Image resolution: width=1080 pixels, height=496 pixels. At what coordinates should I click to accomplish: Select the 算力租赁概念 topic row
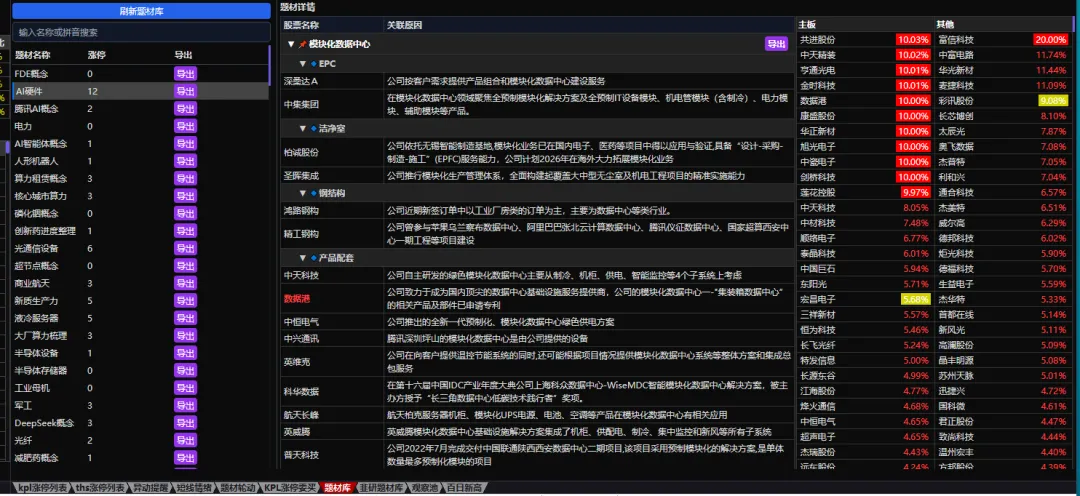pyautogui.click(x=141, y=178)
